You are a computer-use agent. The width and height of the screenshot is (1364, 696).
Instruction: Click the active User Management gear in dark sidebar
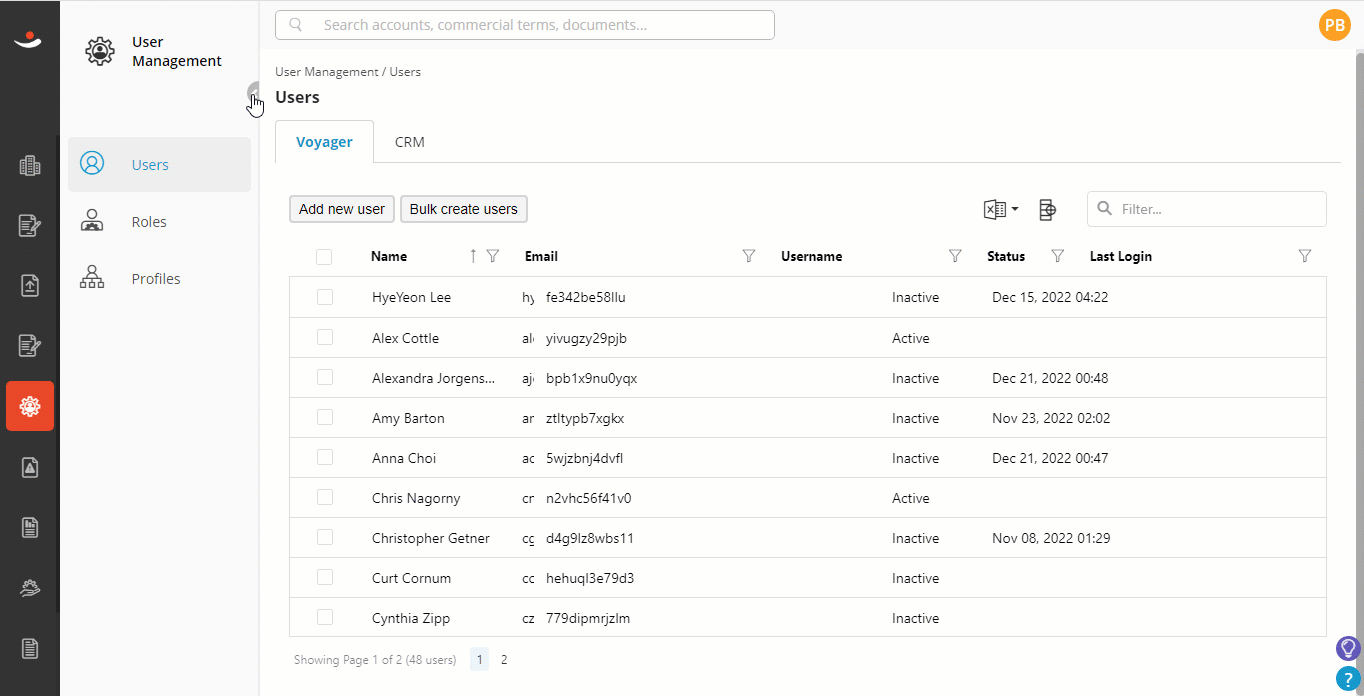tap(30, 406)
